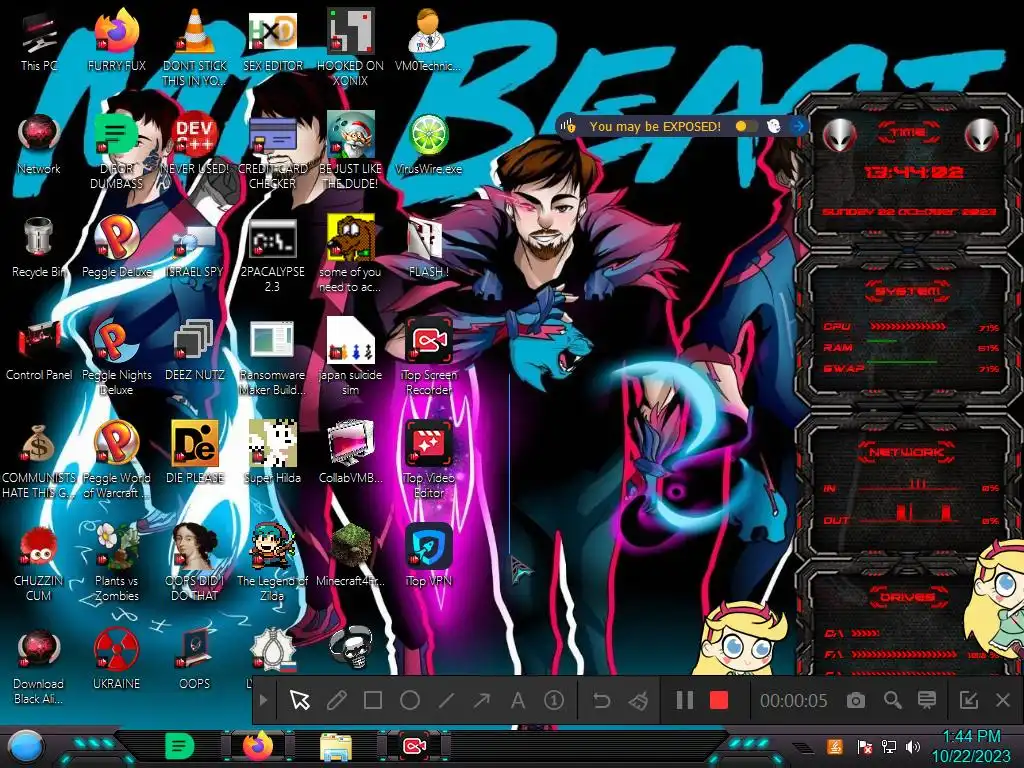Open the This PC desktop icon
This screenshot has width=1024, height=768.
pos(39,42)
